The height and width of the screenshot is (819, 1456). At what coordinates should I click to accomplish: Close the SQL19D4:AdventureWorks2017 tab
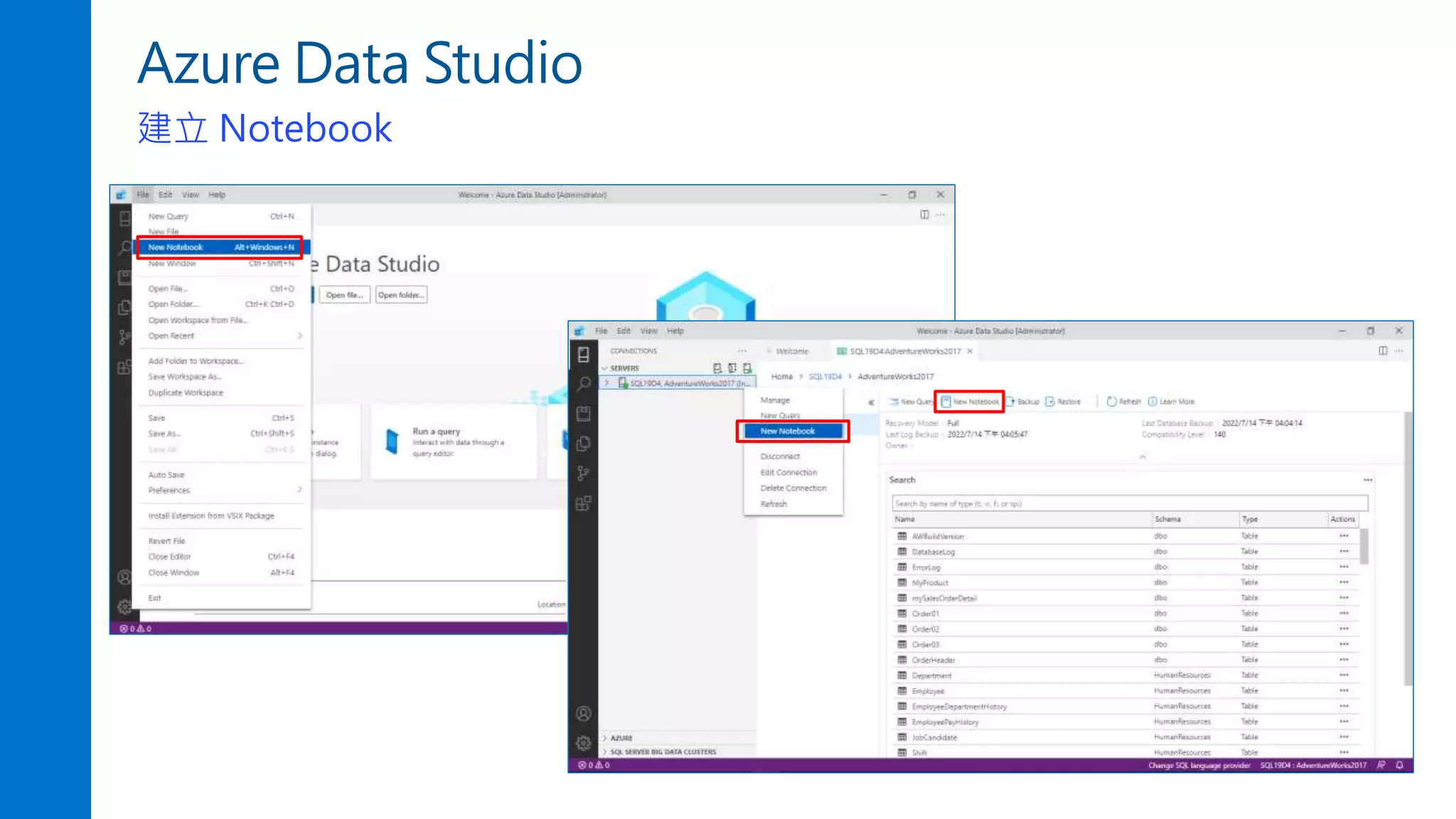(970, 351)
